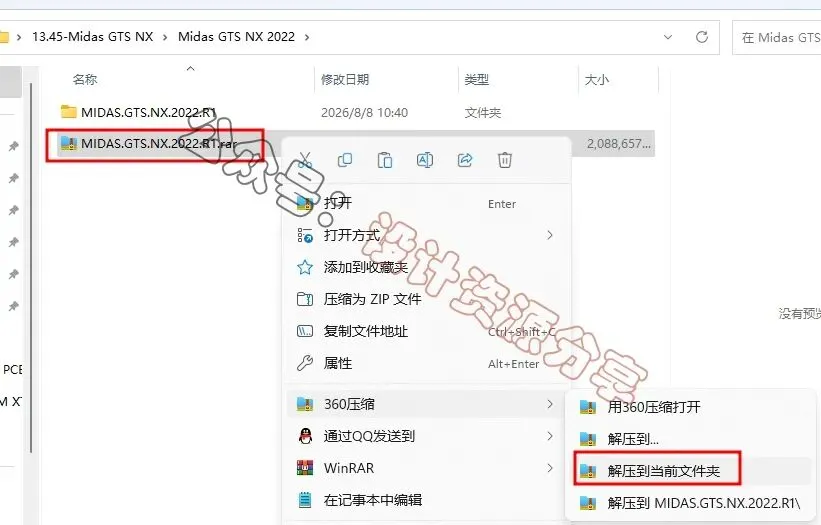Click the Delete trash icon in context menu
The height and width of the screenshot is (525, 821).
tap(505, 160)
